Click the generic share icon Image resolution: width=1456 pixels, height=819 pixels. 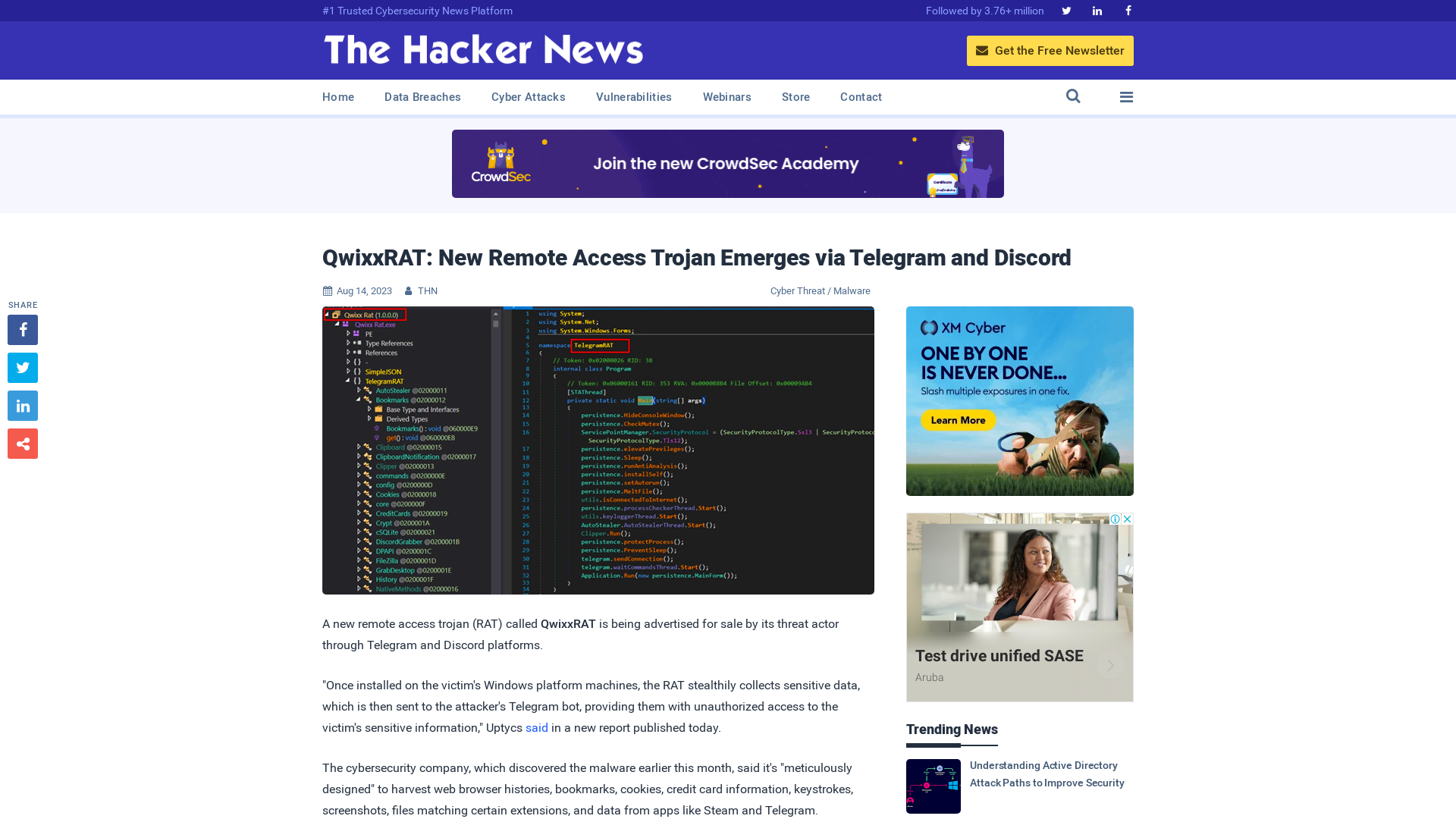22,443
